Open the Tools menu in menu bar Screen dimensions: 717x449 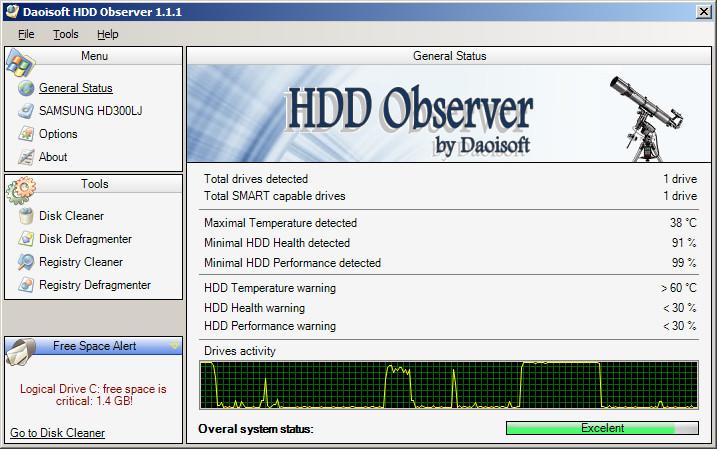66,34
